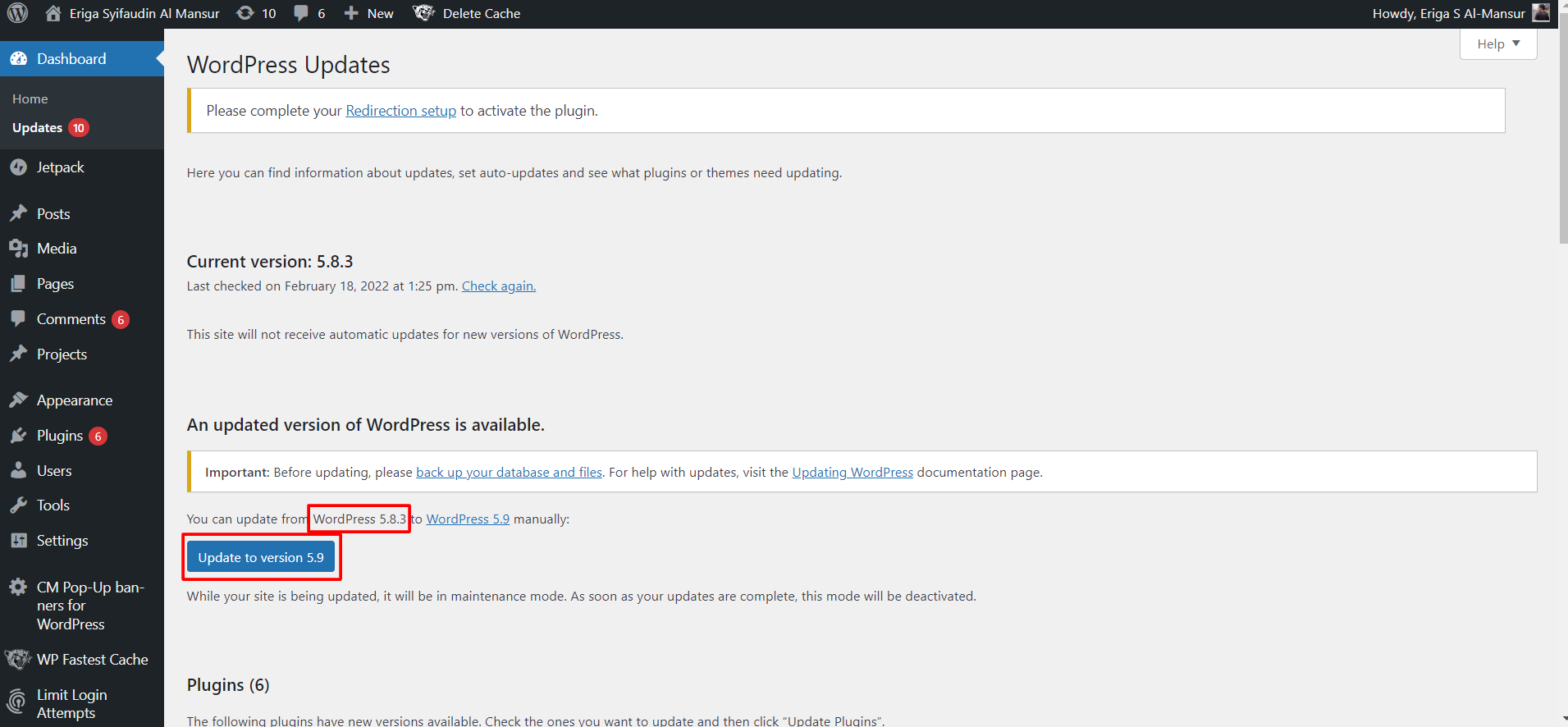Click the WP Fastest Cache sidebar icon
Image resolution: width=1568 pixels, height=727 pixels.
(18, 659)
